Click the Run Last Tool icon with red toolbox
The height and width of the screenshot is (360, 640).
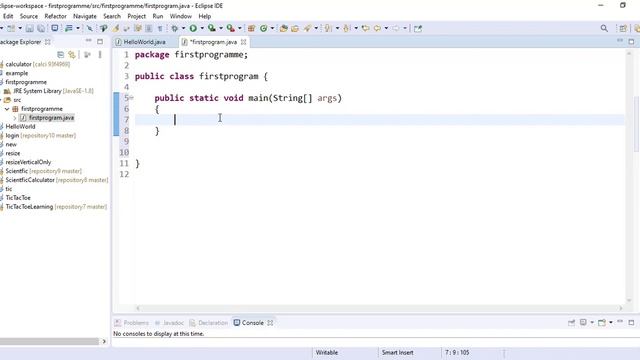[230, 28]
